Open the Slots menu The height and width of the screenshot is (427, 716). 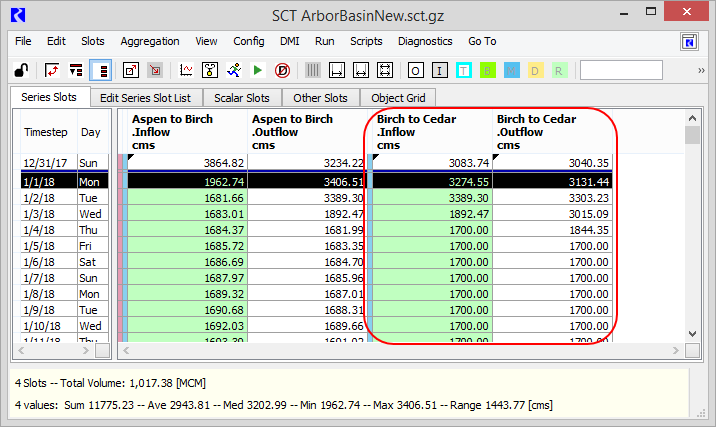tap(93, 41)
